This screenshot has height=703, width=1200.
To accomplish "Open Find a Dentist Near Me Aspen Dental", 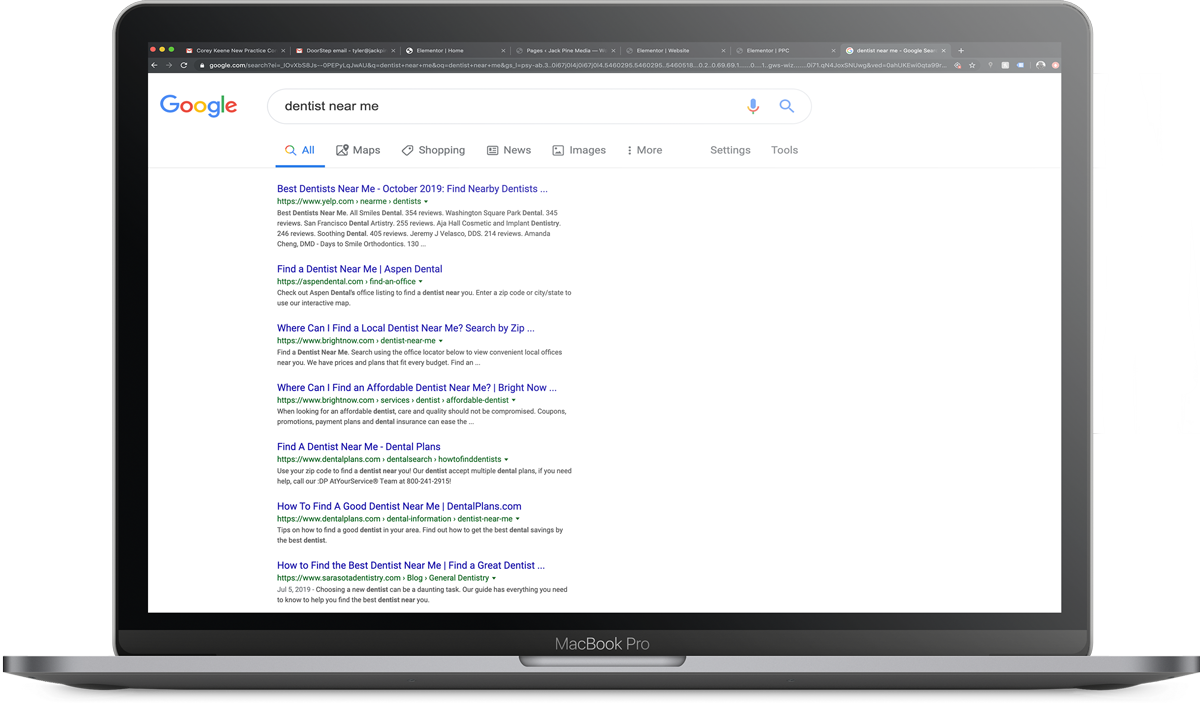I will [359, 269].
